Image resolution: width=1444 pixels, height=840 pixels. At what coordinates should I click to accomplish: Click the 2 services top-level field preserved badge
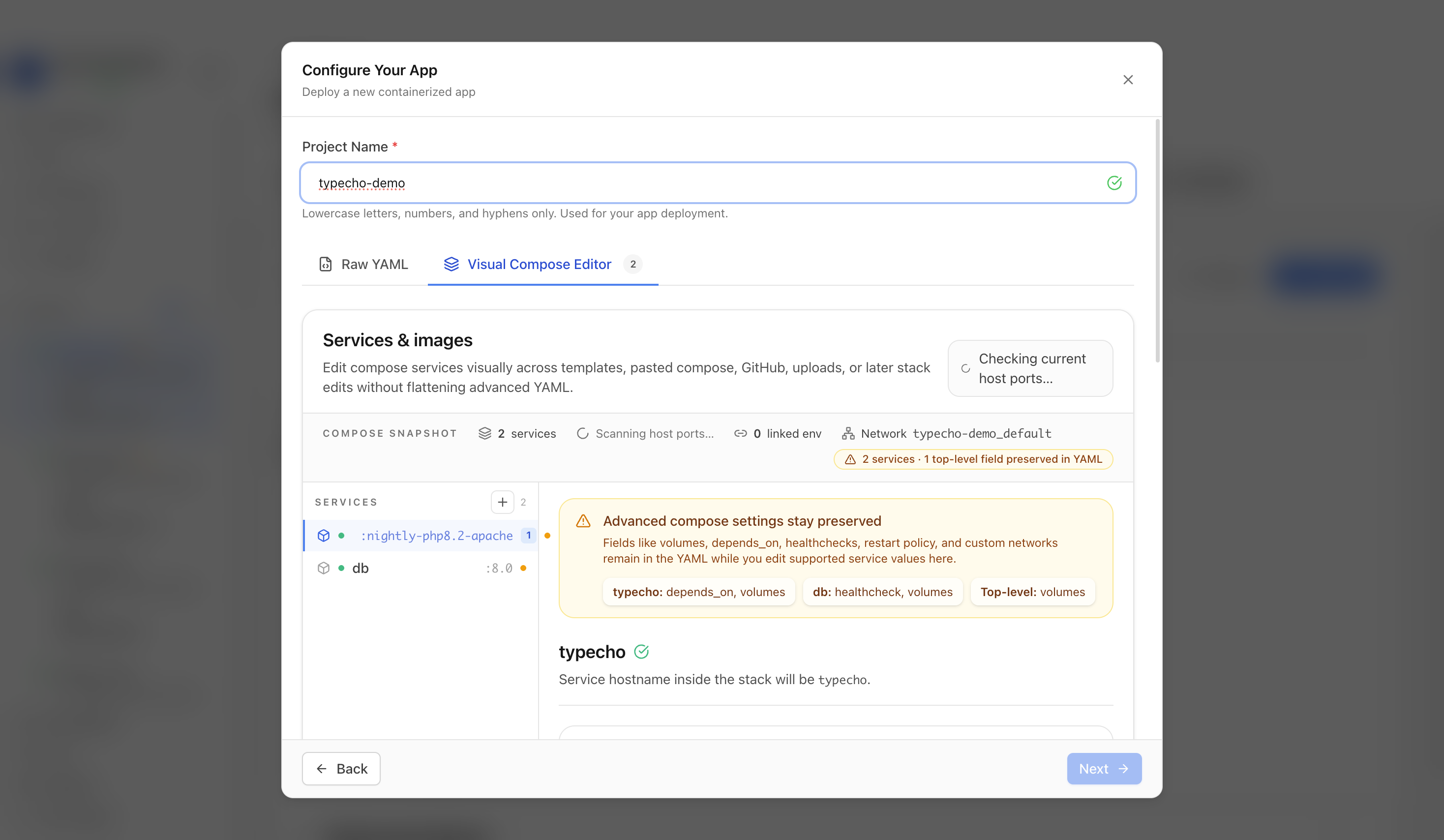coord(973,459)
